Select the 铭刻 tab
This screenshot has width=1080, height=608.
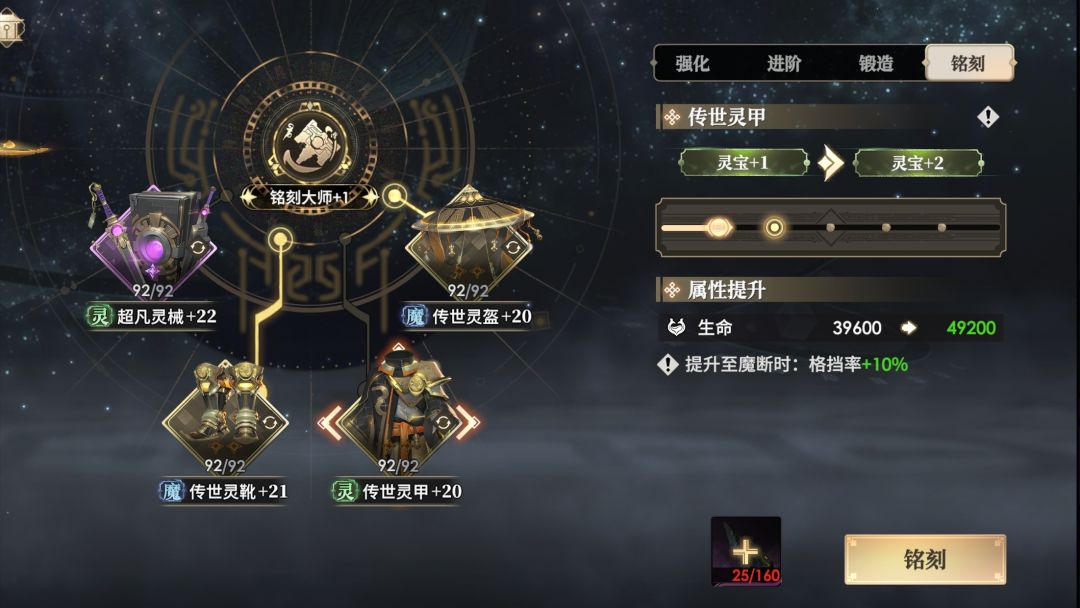[x=968, y=63]
